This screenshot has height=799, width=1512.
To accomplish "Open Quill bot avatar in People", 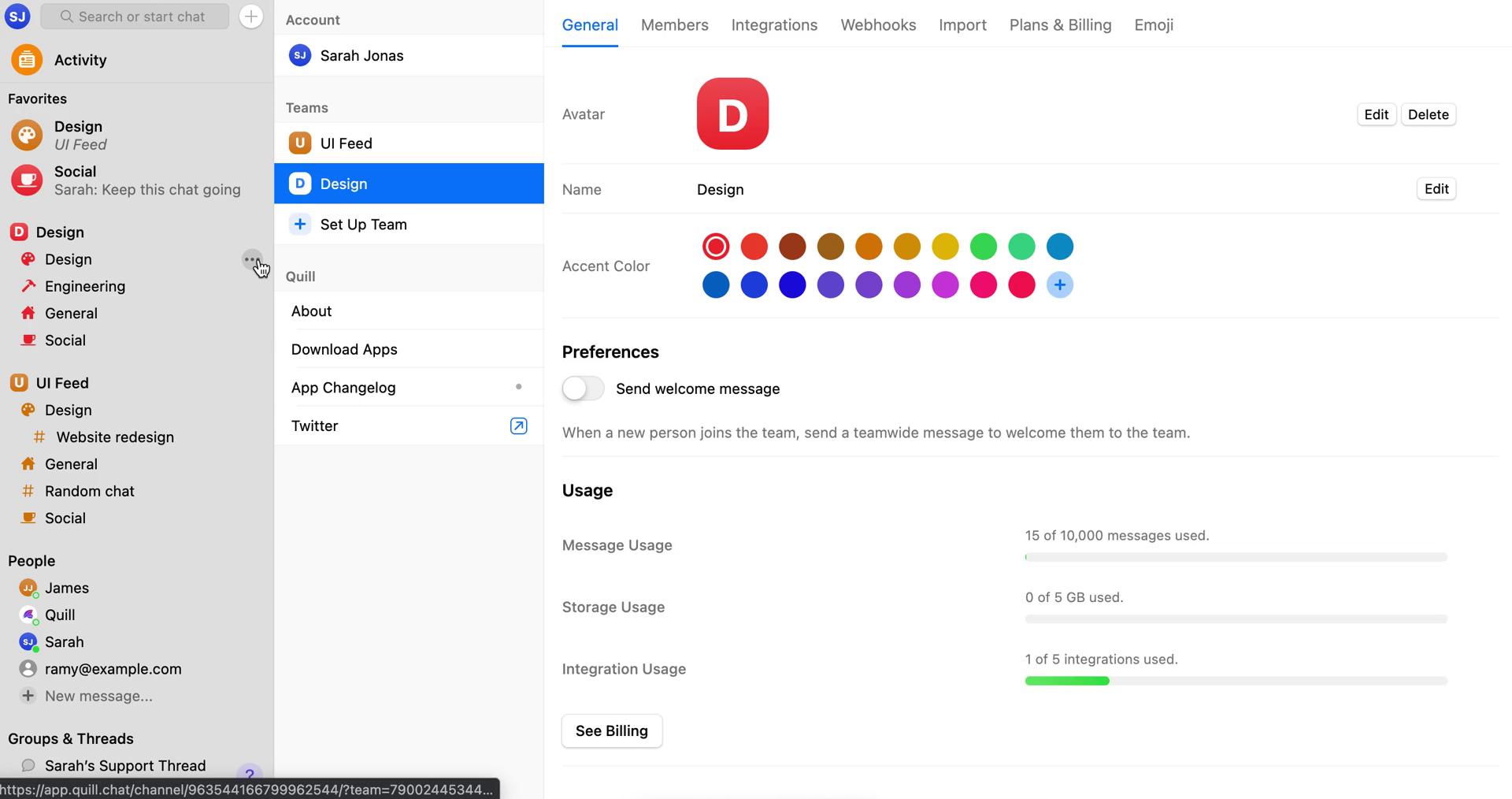I will pos(28,615).
